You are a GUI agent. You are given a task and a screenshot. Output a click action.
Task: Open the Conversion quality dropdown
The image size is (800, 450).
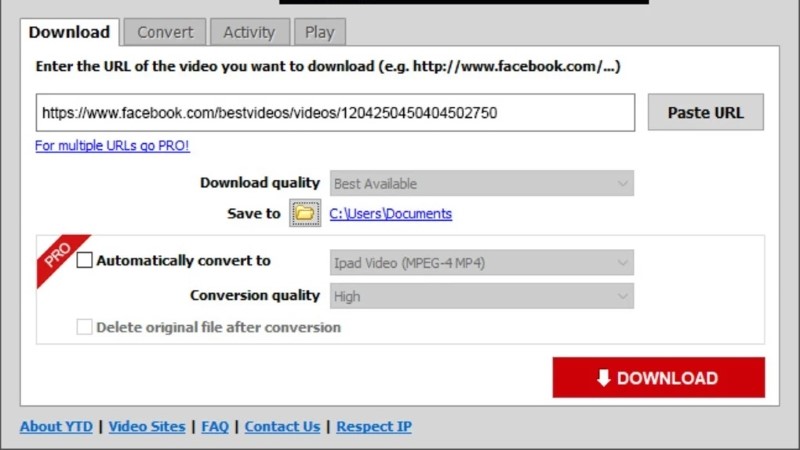(482, 296)
